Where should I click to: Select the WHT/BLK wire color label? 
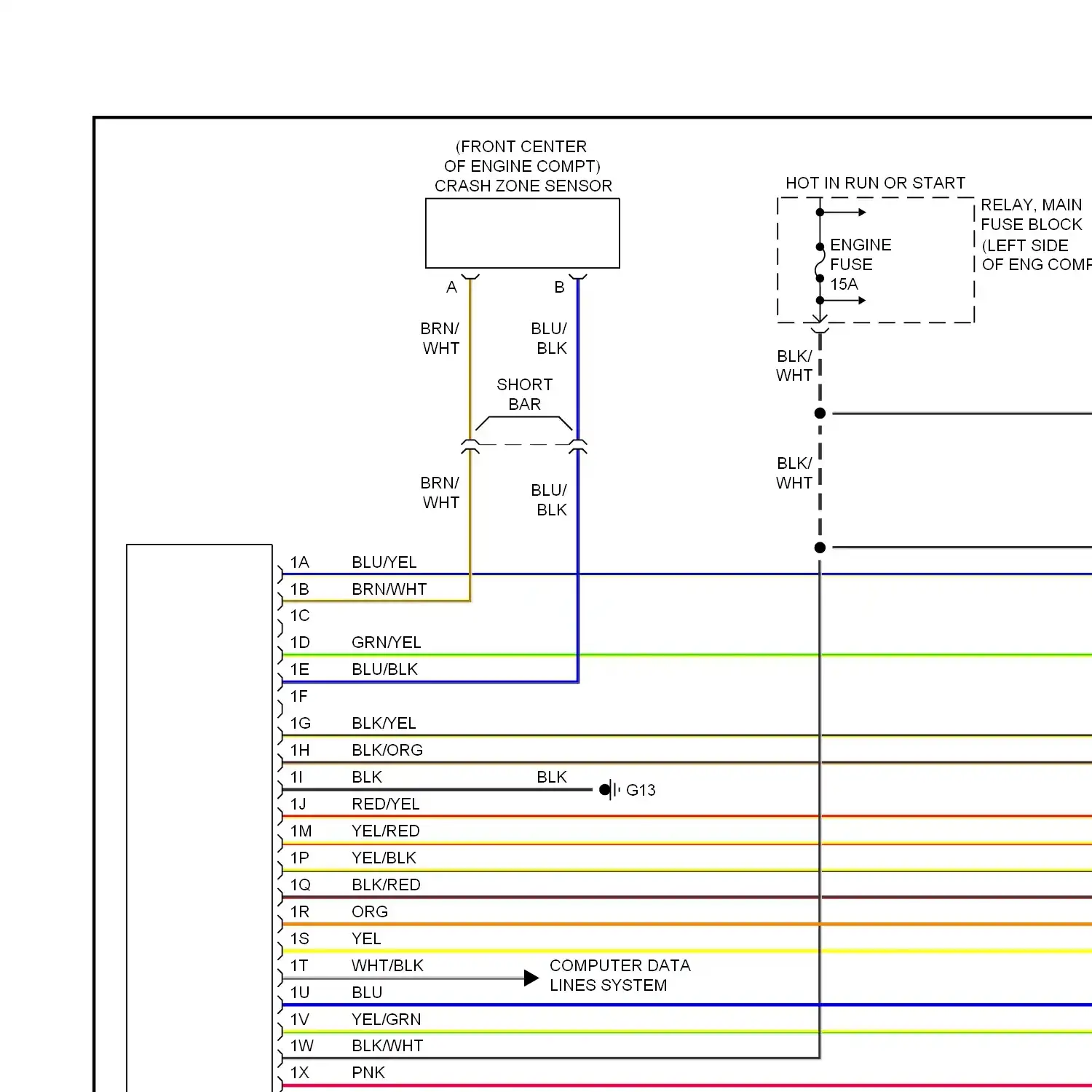[387, 965]
